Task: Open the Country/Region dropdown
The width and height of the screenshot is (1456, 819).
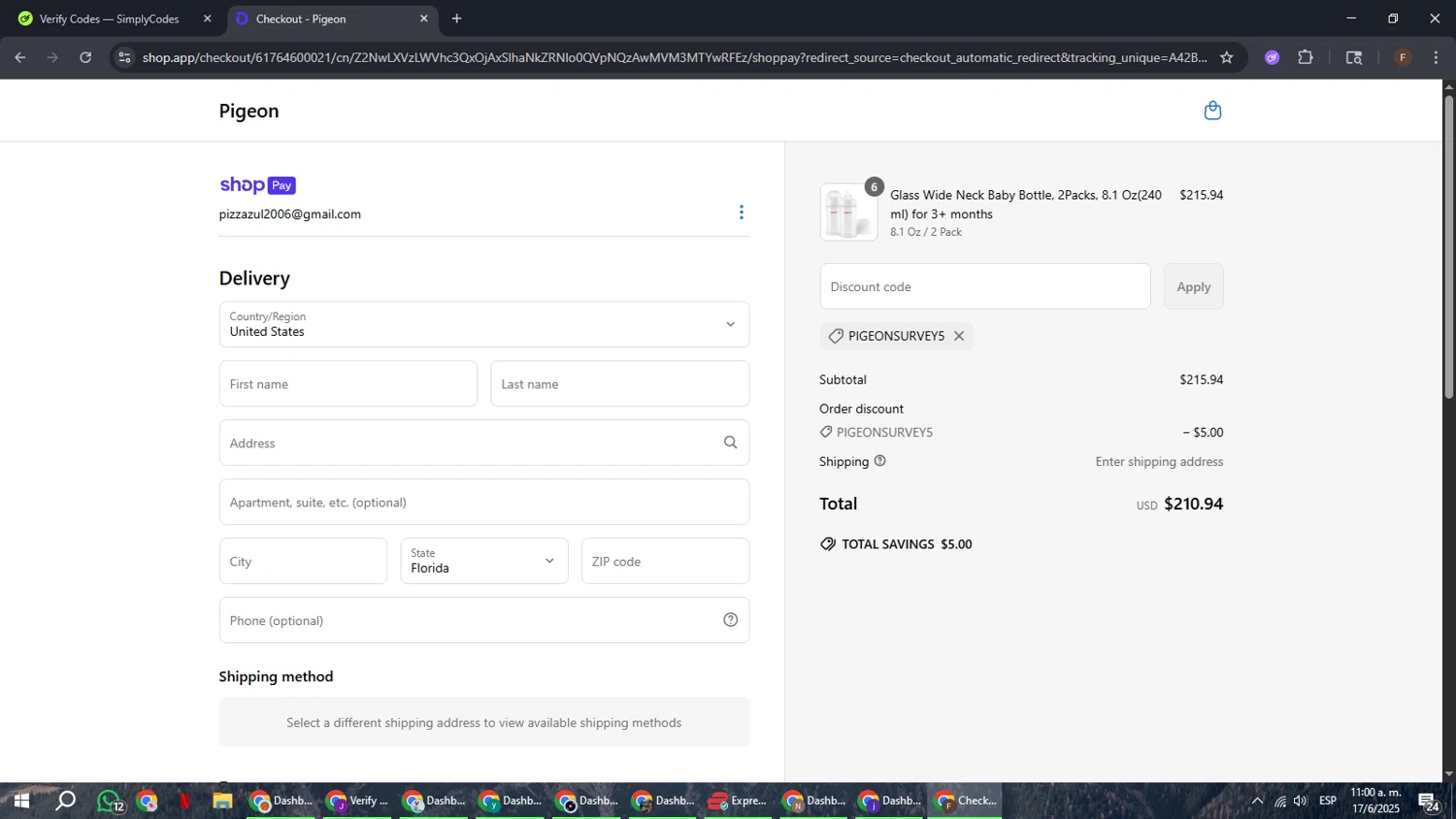Action: click(484, 324)
